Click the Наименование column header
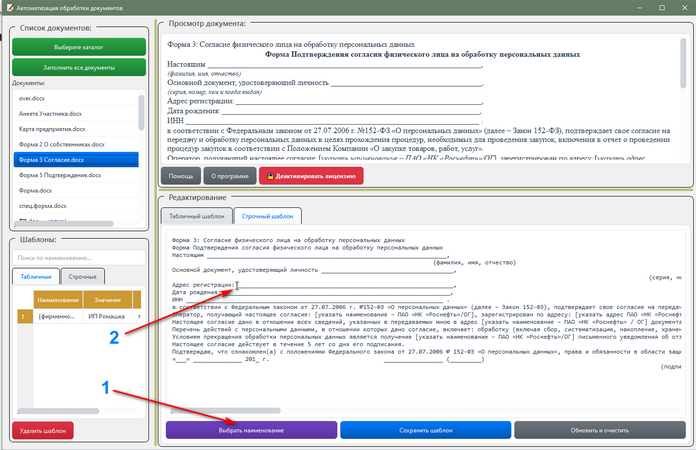The image size is (696, 450). pyautogui.click(x=58, y=300)
